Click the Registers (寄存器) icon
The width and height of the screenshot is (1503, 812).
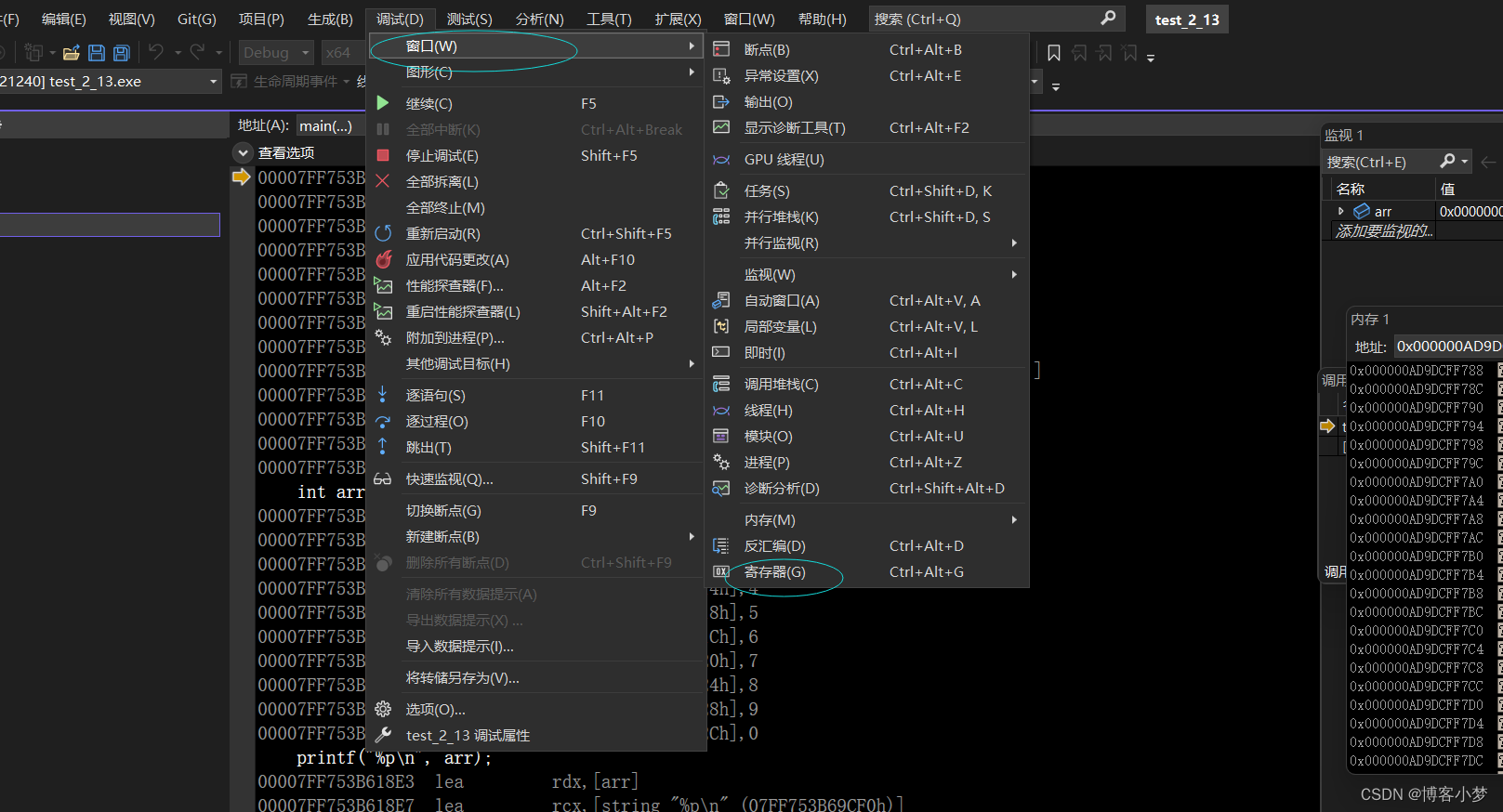721,571
